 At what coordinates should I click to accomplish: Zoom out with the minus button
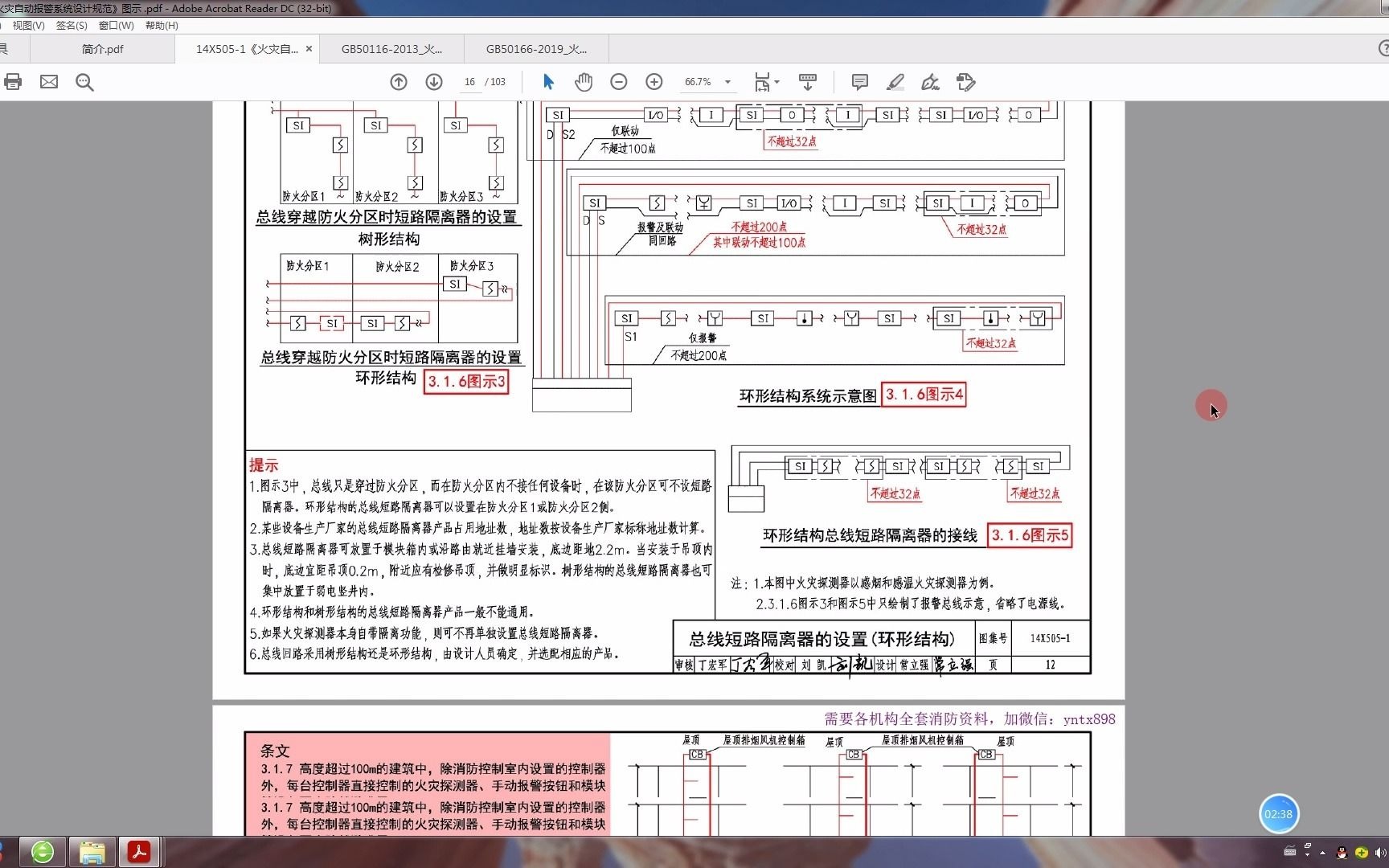(619, 82)
